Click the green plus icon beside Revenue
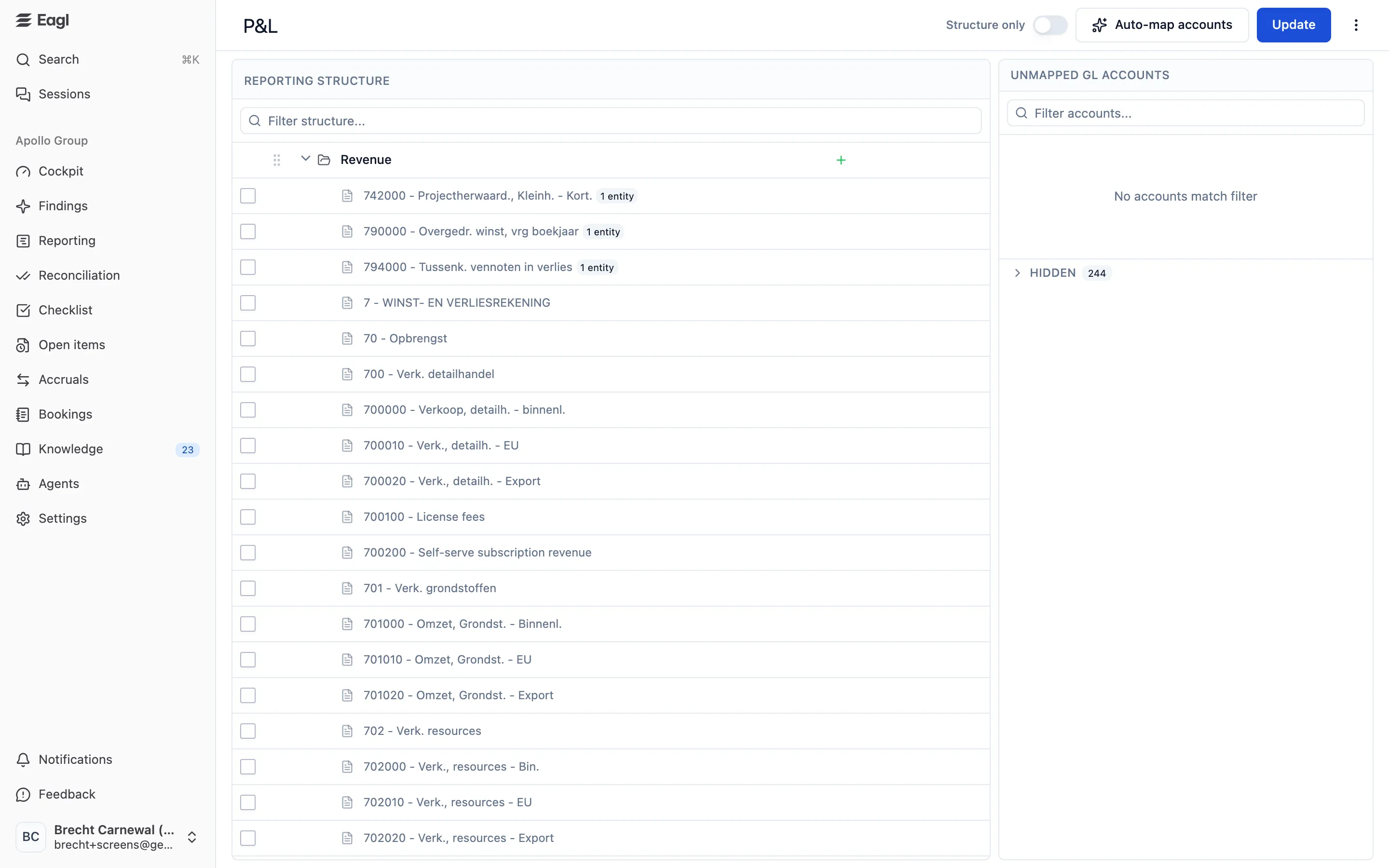The image size is (1389, 868). pos(841,160)
